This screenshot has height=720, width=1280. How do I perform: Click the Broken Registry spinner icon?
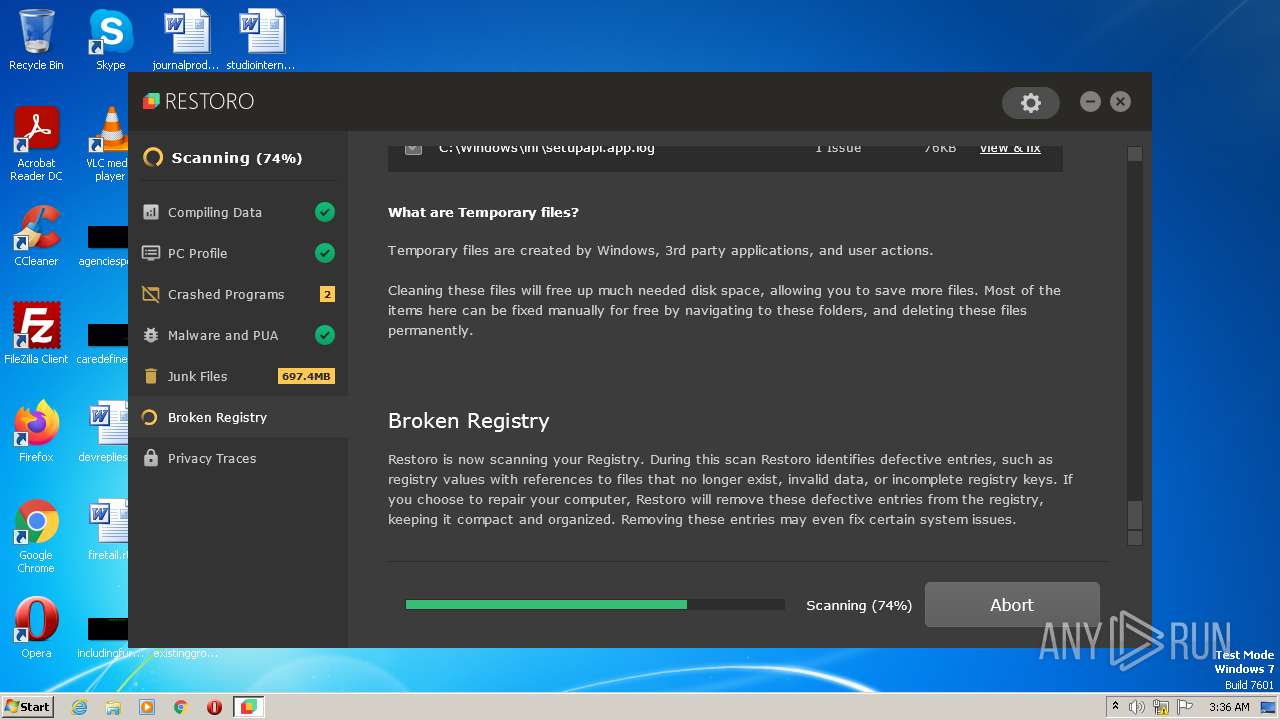[150, 417]
